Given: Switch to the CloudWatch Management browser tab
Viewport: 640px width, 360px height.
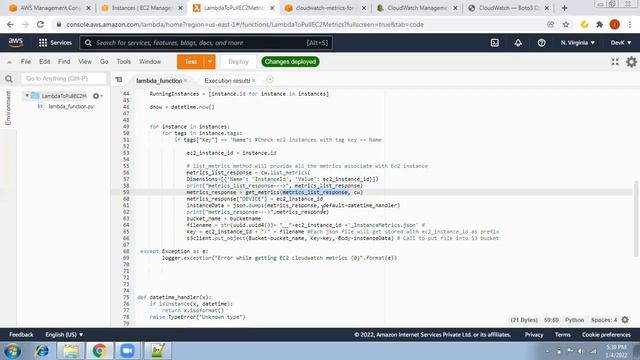Looking at the screenshot, I should 416,8.
